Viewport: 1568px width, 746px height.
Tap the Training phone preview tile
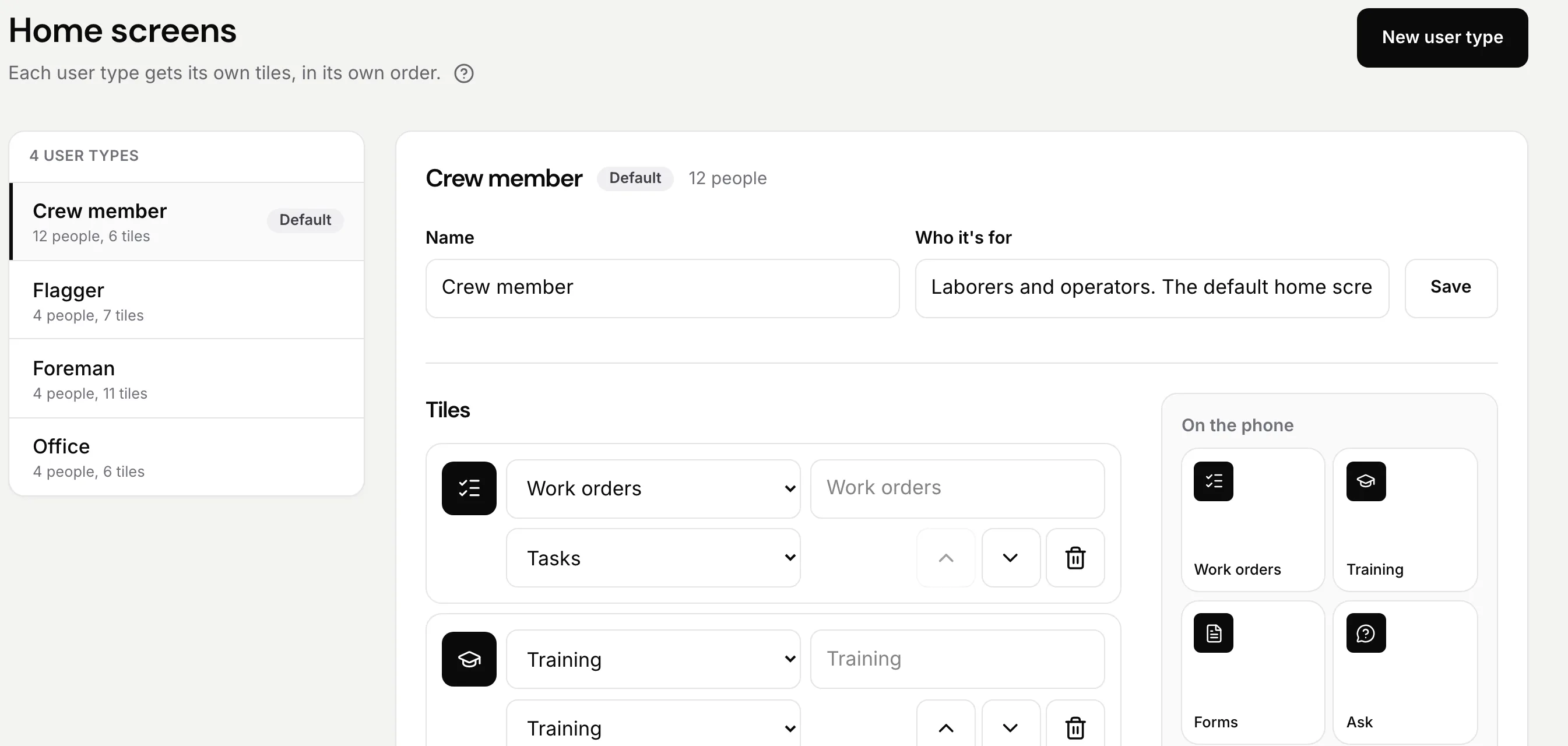coord(1405,520)
